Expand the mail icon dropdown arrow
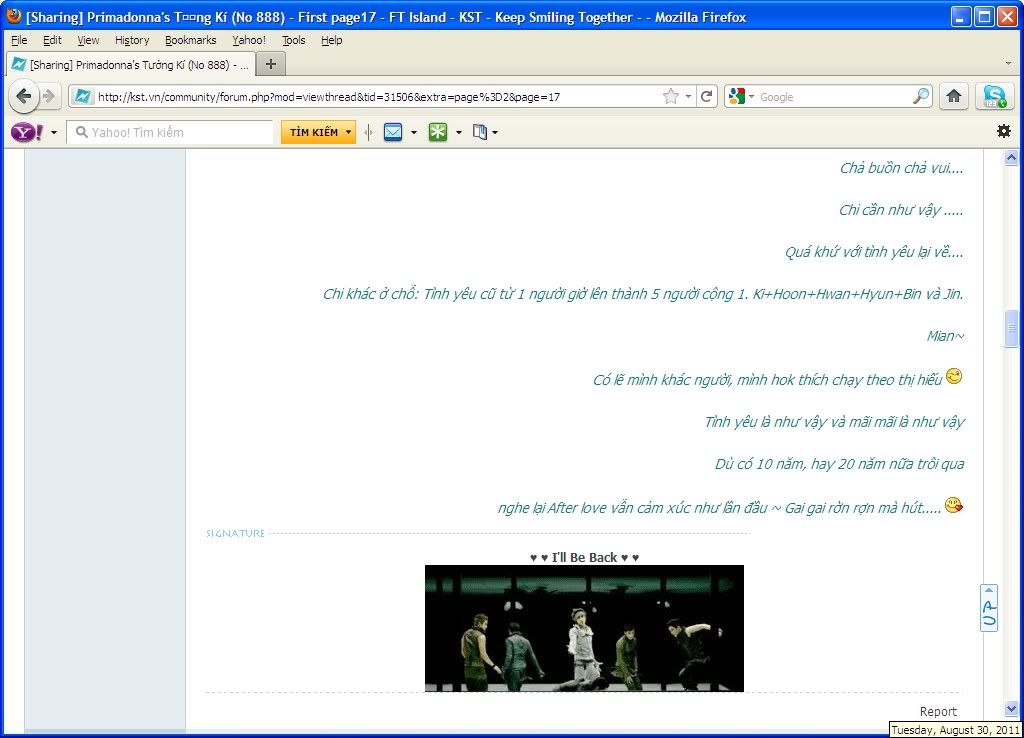 (x=414, y=133)
